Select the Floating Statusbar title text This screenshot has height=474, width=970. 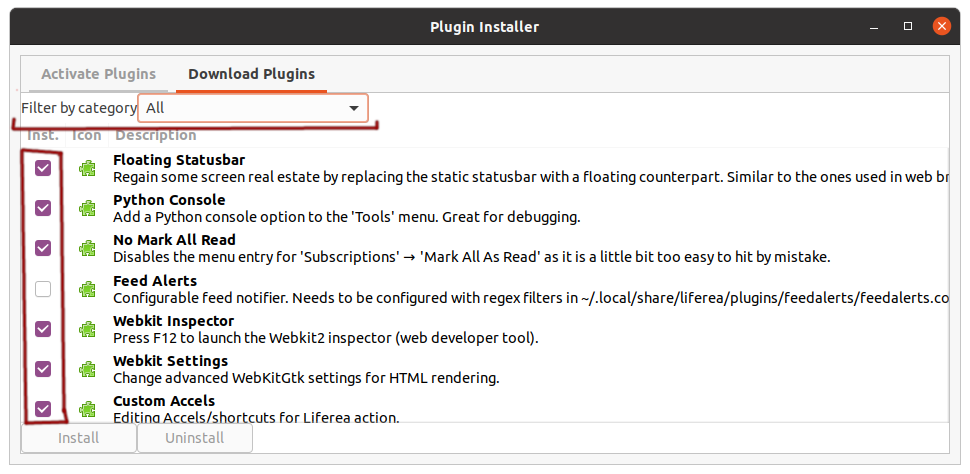tap(179, 160)
